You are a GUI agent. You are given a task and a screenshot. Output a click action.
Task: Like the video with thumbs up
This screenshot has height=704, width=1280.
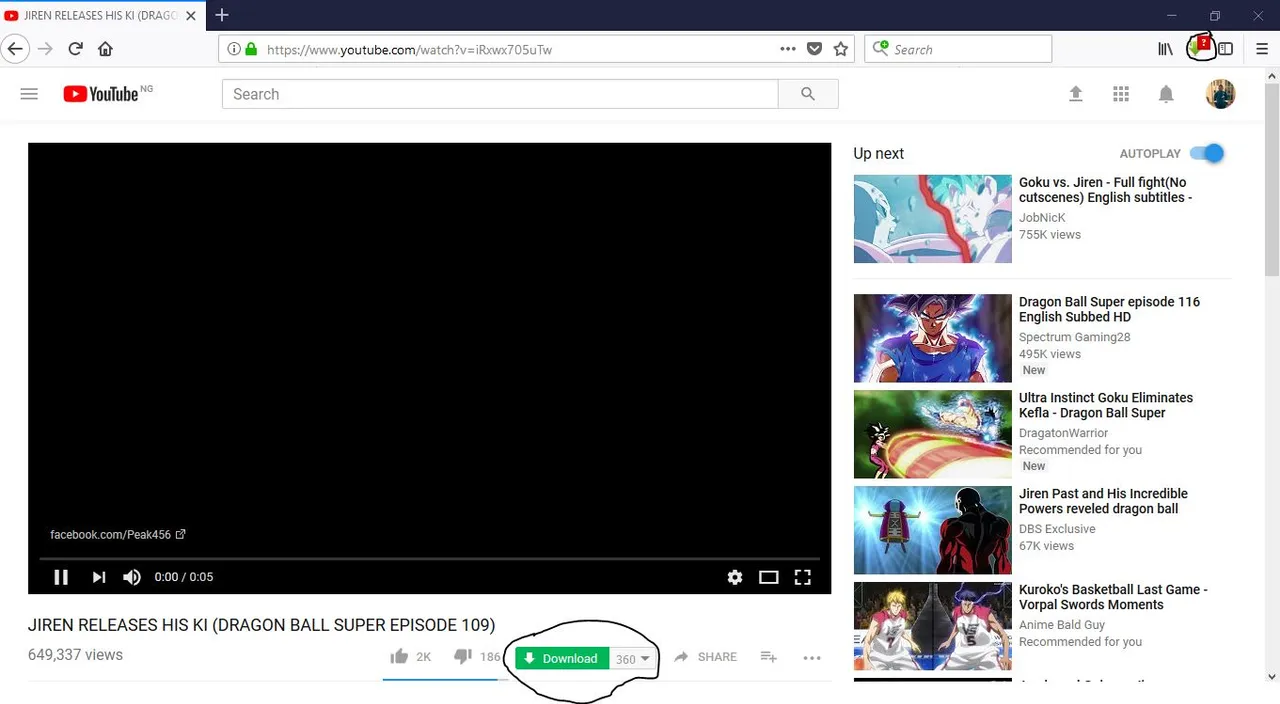tap(400, 657)
